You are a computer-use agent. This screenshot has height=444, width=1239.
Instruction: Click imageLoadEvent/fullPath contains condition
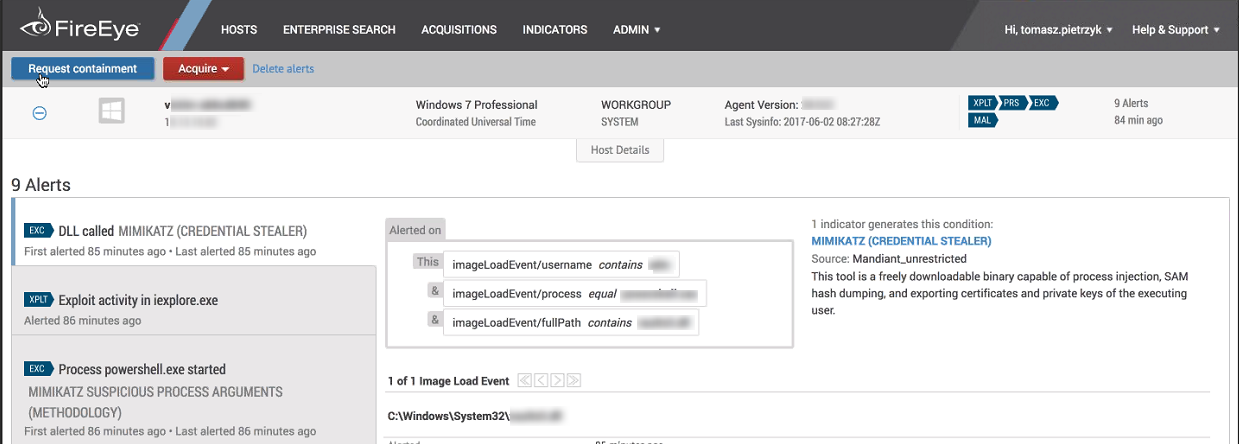tap(570, 322)
